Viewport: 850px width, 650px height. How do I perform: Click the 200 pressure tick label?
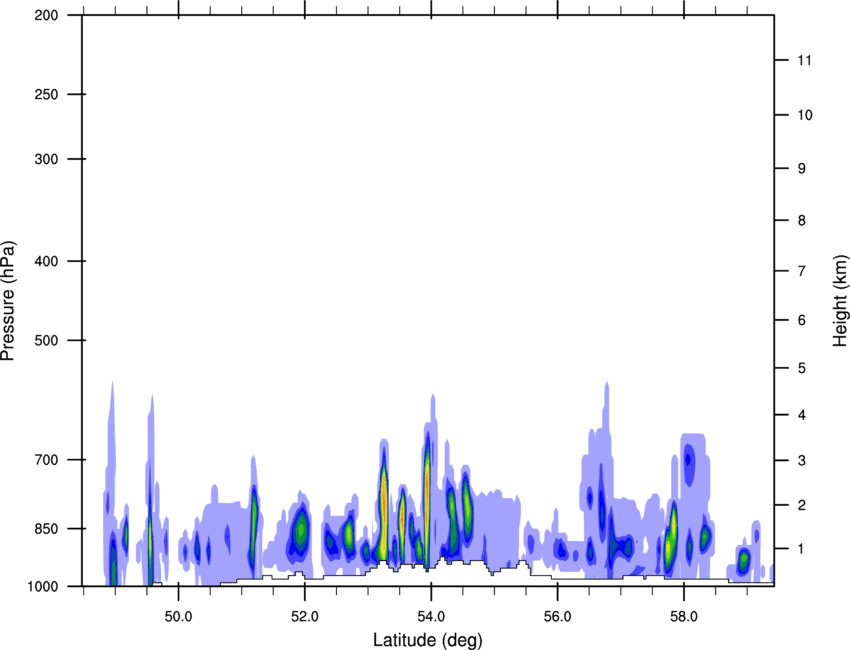[46, 15]
